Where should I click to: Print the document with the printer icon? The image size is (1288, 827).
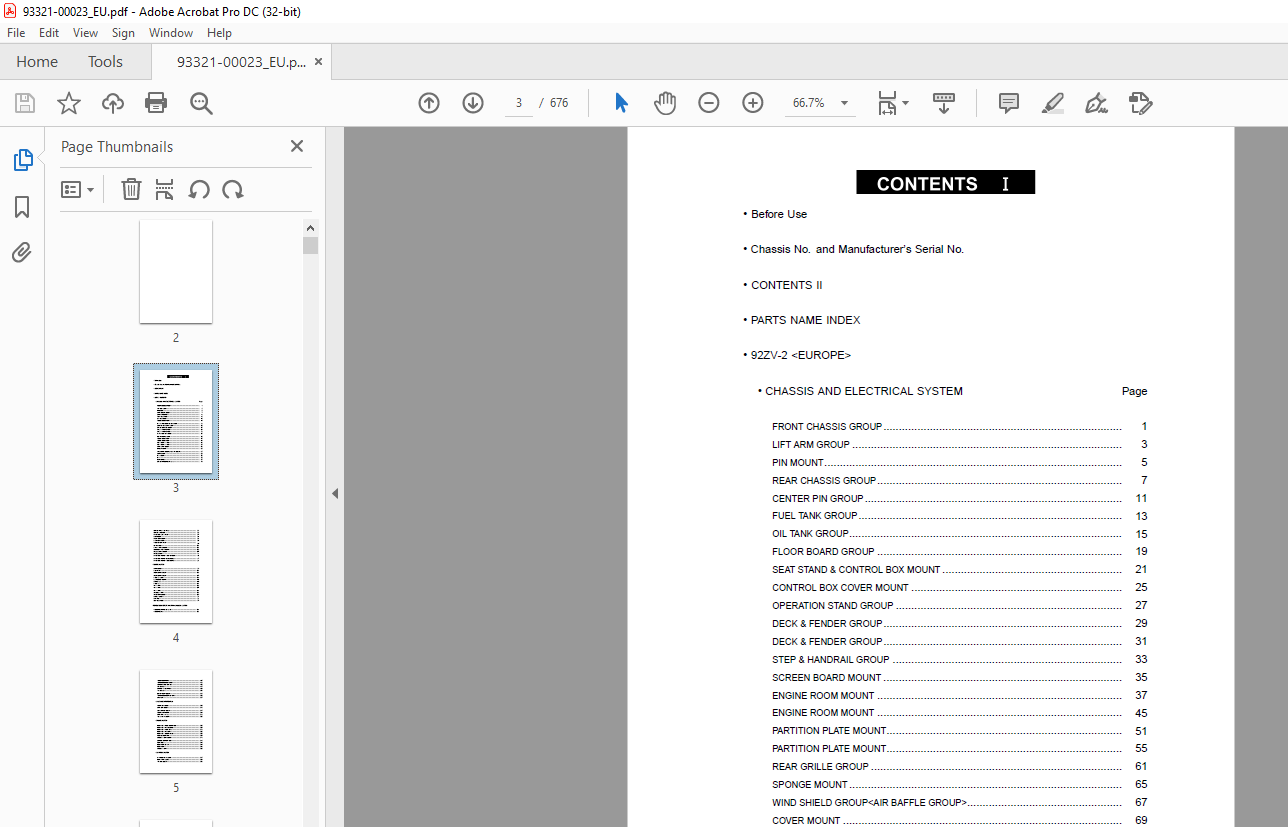click(156, 103)
